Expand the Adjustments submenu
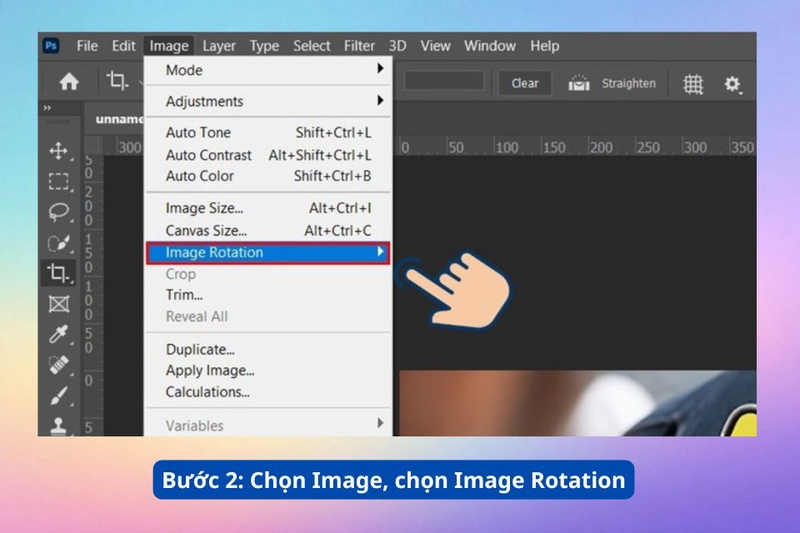This screenshot has width=800, height=533. [268, 101]
